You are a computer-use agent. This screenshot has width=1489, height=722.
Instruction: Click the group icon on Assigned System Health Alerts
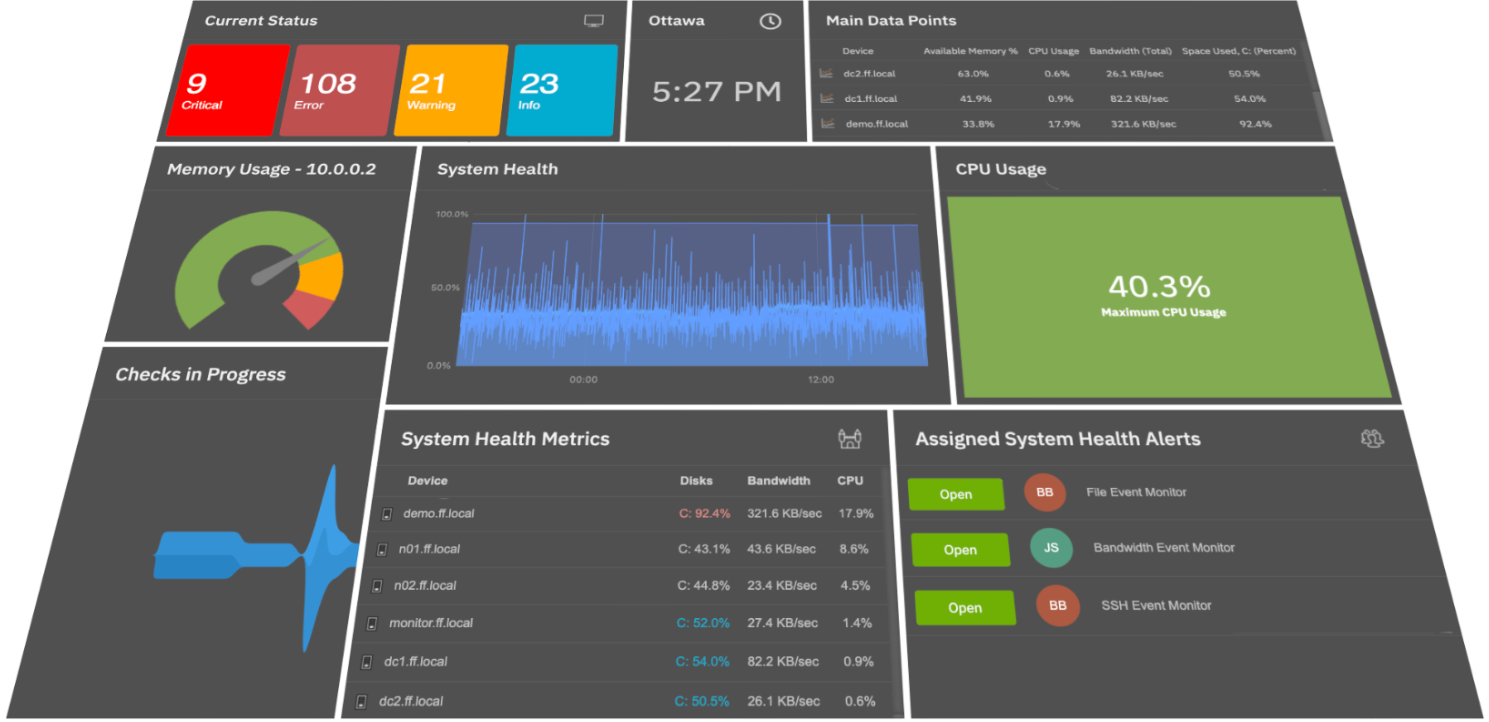(1374, 438)
